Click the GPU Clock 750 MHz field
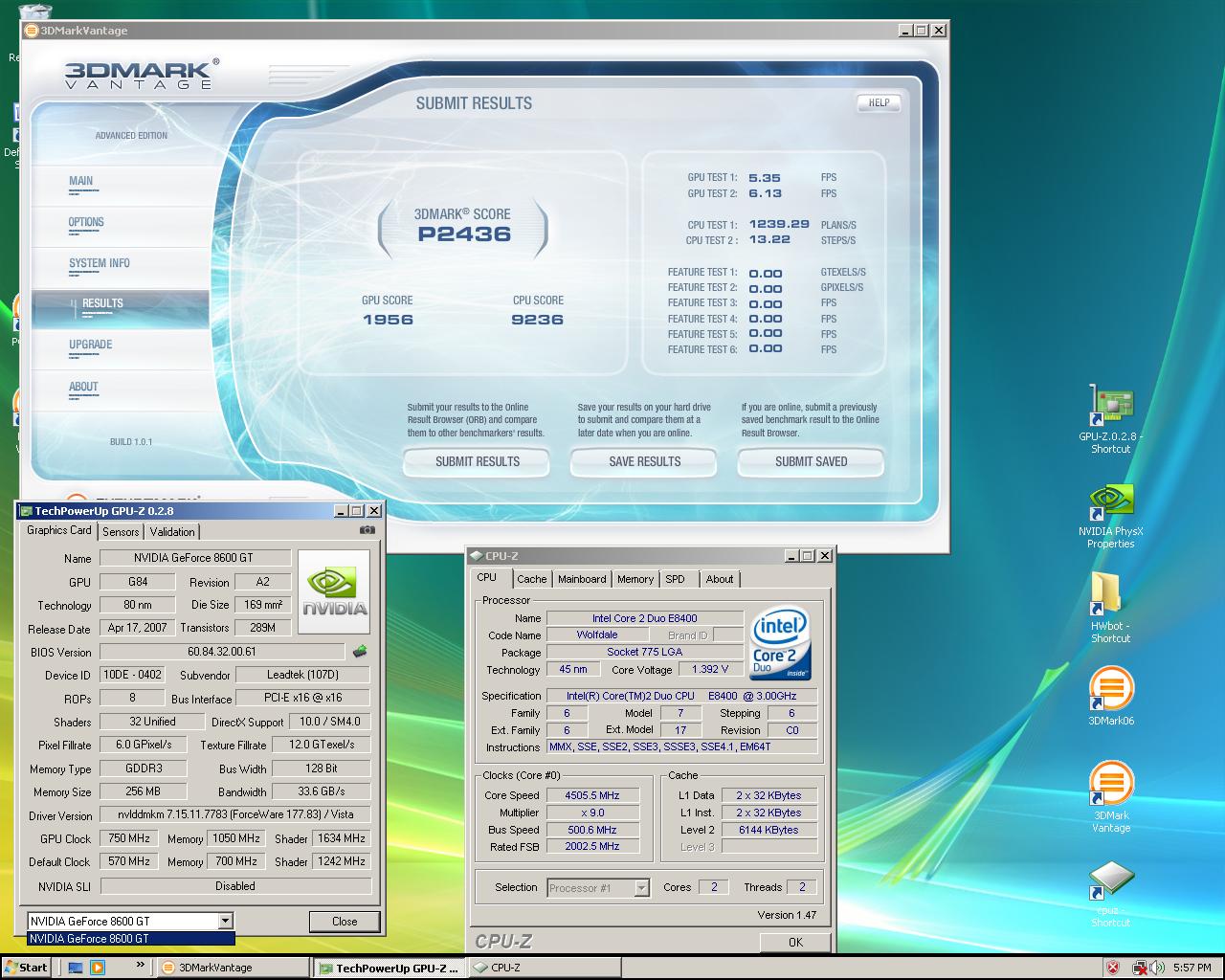This screenshot has height=980, width=1225. point(128,838)
